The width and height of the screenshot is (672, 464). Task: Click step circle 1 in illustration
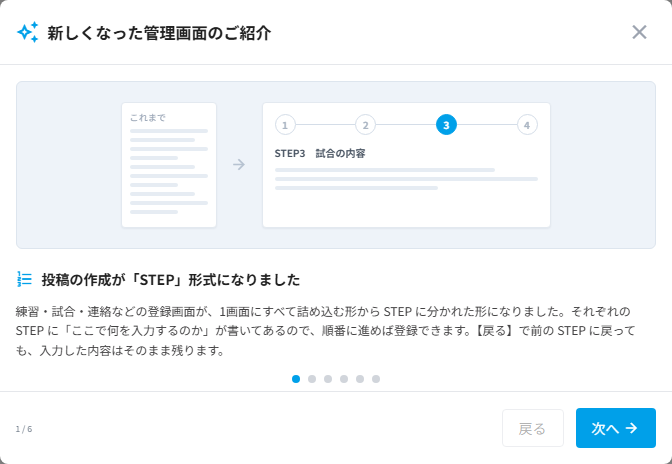point(285,125)
